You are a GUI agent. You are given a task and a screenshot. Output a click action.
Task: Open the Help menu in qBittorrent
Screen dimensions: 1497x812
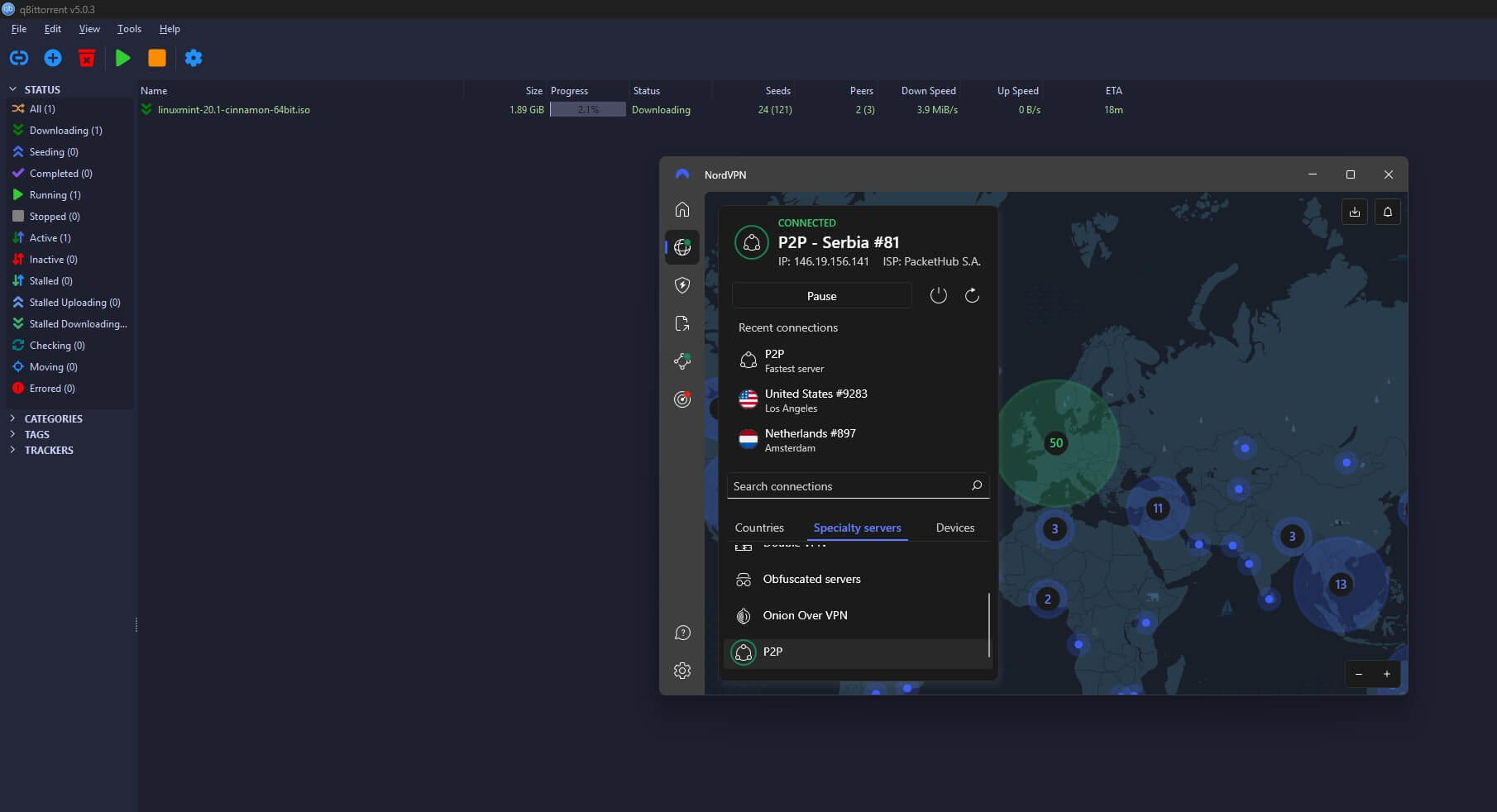tap(170, 29)
